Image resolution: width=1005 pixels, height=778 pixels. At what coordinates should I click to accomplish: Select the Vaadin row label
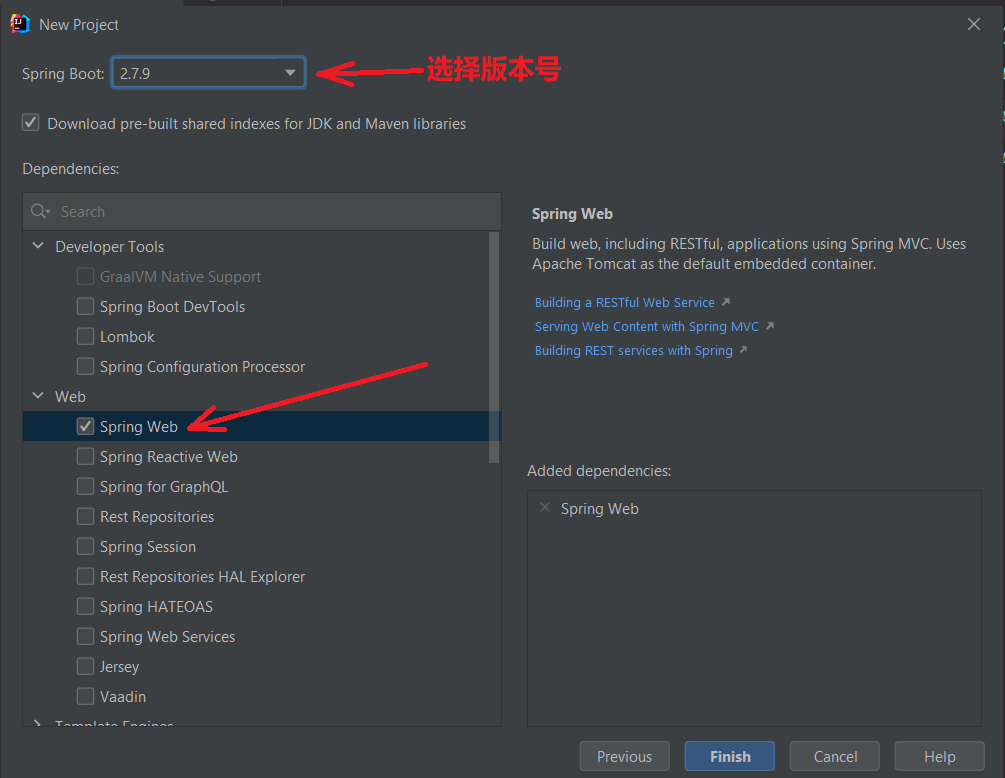[x=122, y=697]
